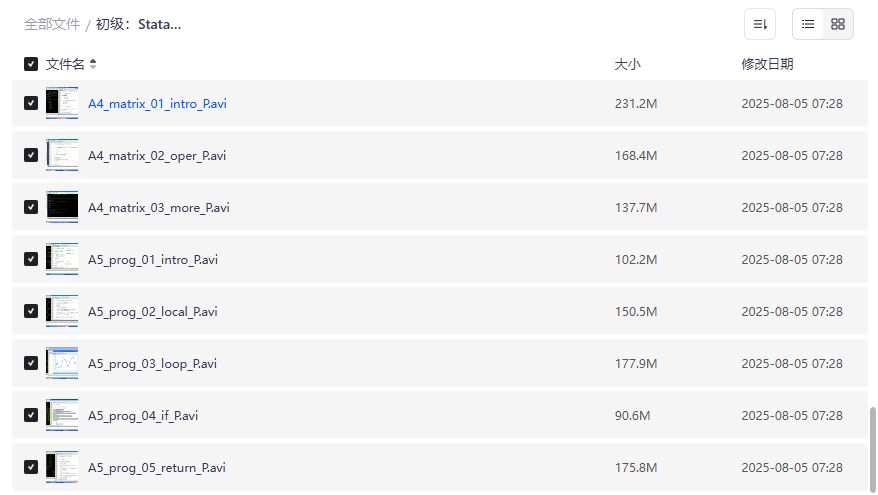The width and height of the screenshot is (878, 495).
Task: Open the sort order options icon
Action: coord(760,24)
